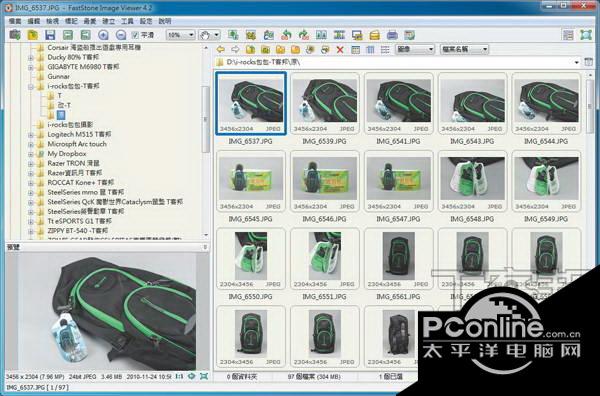Click the Open file folder icon
Image resolution: width=600 pixels, height=396 pixels.
pyautogui.click(x=33, y=35)
